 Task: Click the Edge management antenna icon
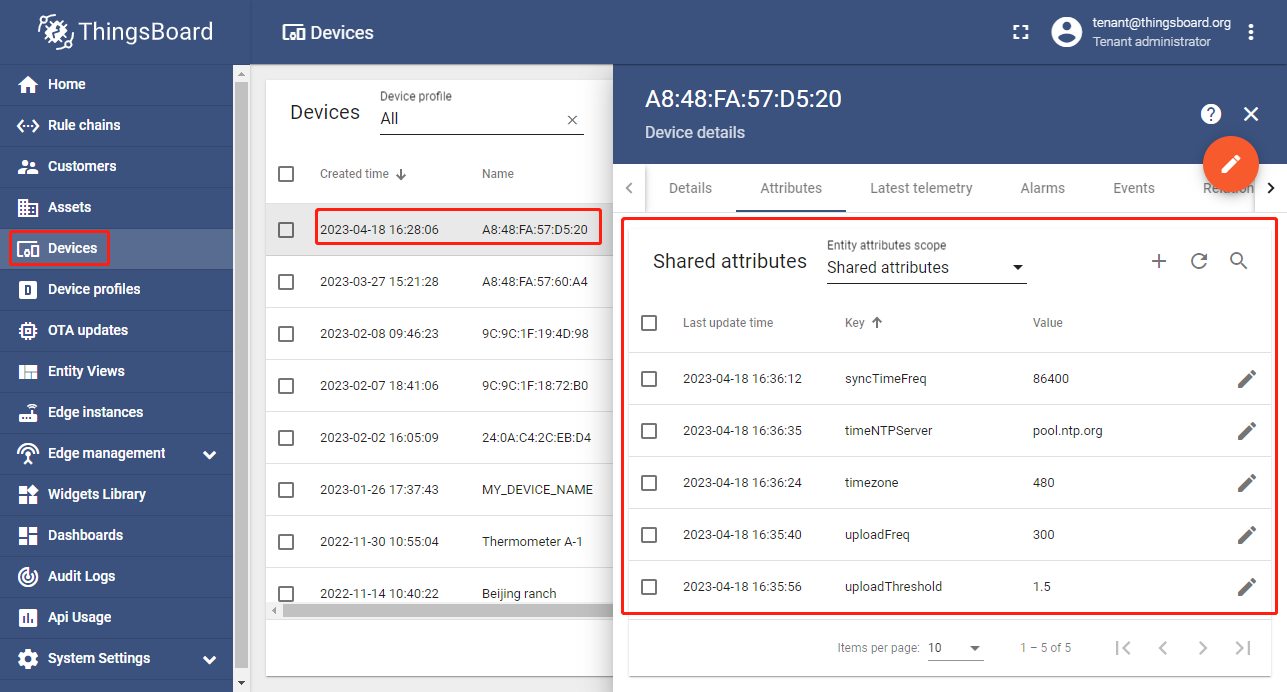tap(28, 453)
